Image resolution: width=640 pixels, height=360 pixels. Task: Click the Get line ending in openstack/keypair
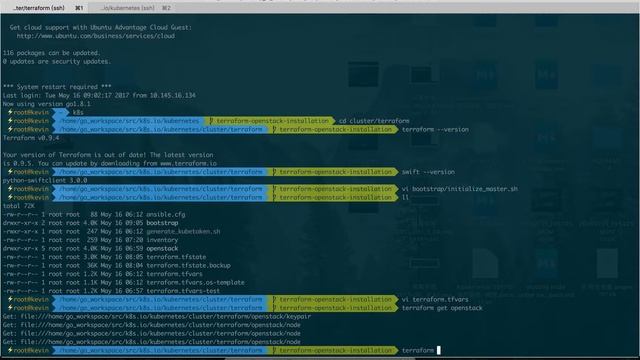pyautogui.click(x=157, y=316)
